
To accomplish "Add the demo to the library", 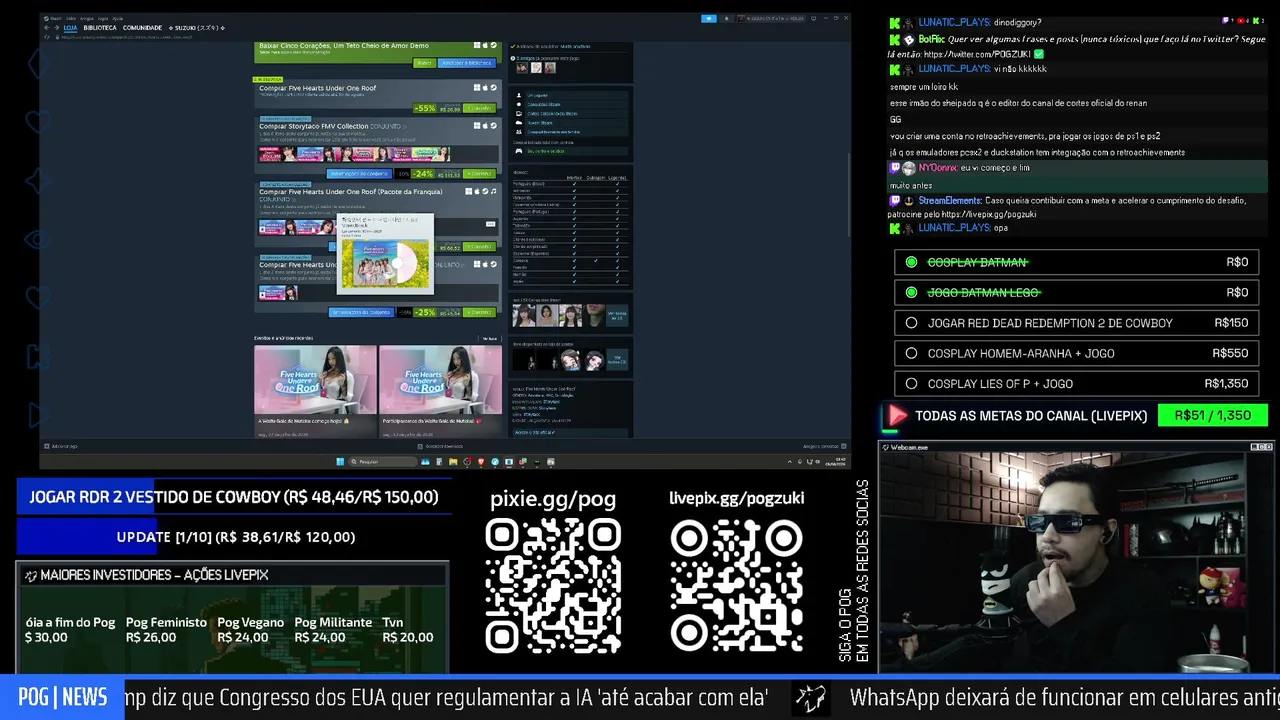I will point(466,63).
